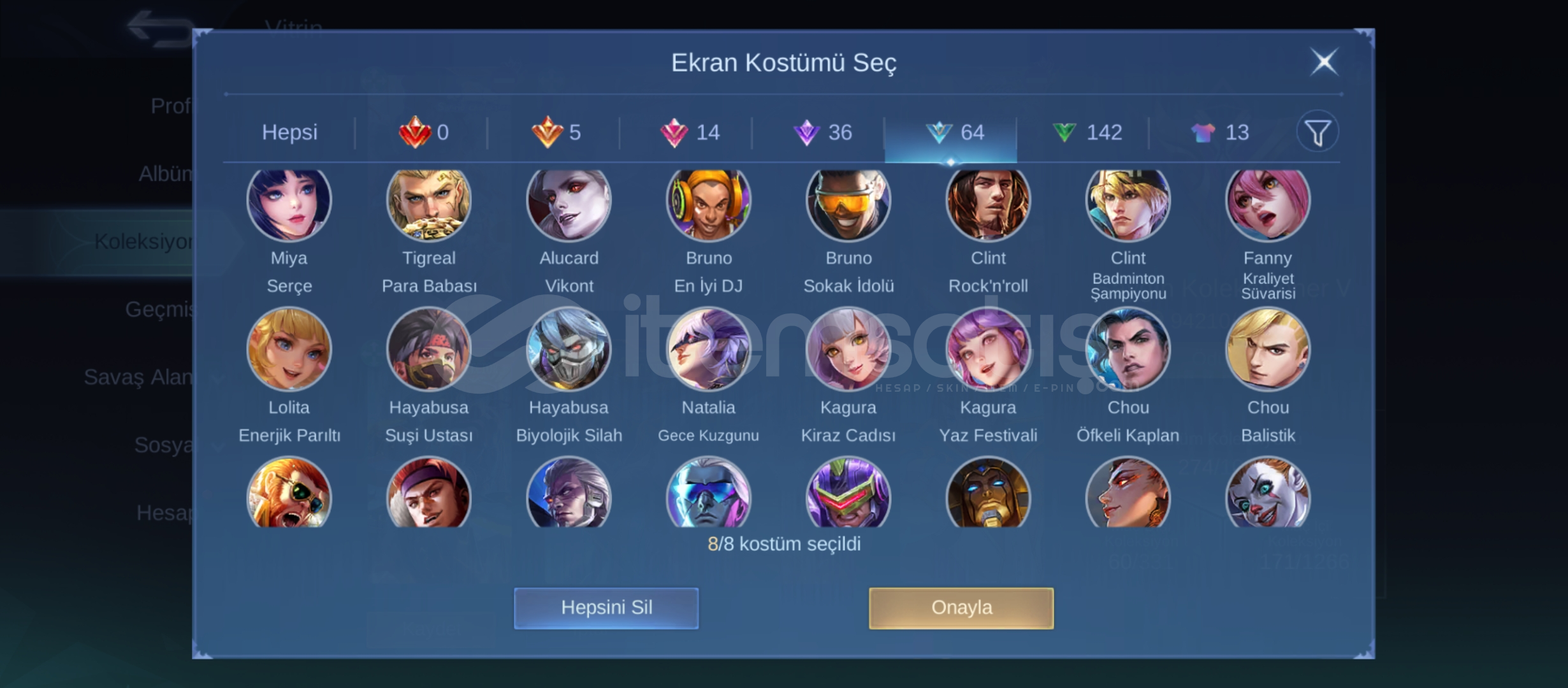This screenshot has height=688, width=1568.
Task: Open the shirt icon tab with 13
Action: (1219, 133)
